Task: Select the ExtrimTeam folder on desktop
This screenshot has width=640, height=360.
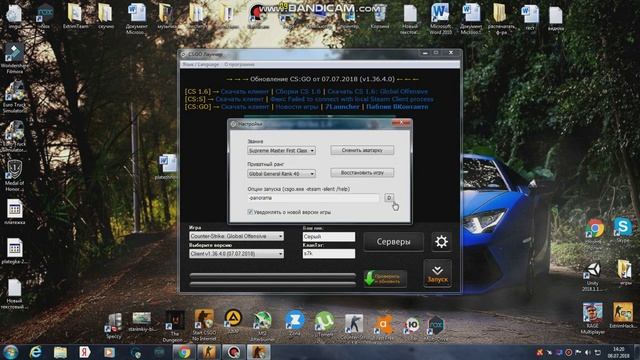Action: pos(75,16)
